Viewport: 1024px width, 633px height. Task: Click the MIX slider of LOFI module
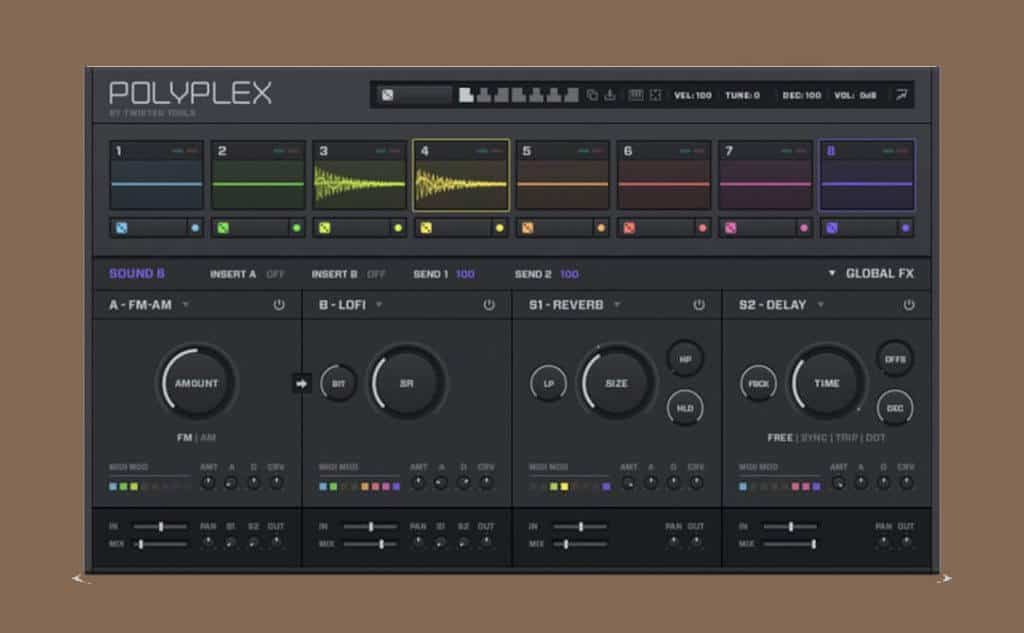370,544
